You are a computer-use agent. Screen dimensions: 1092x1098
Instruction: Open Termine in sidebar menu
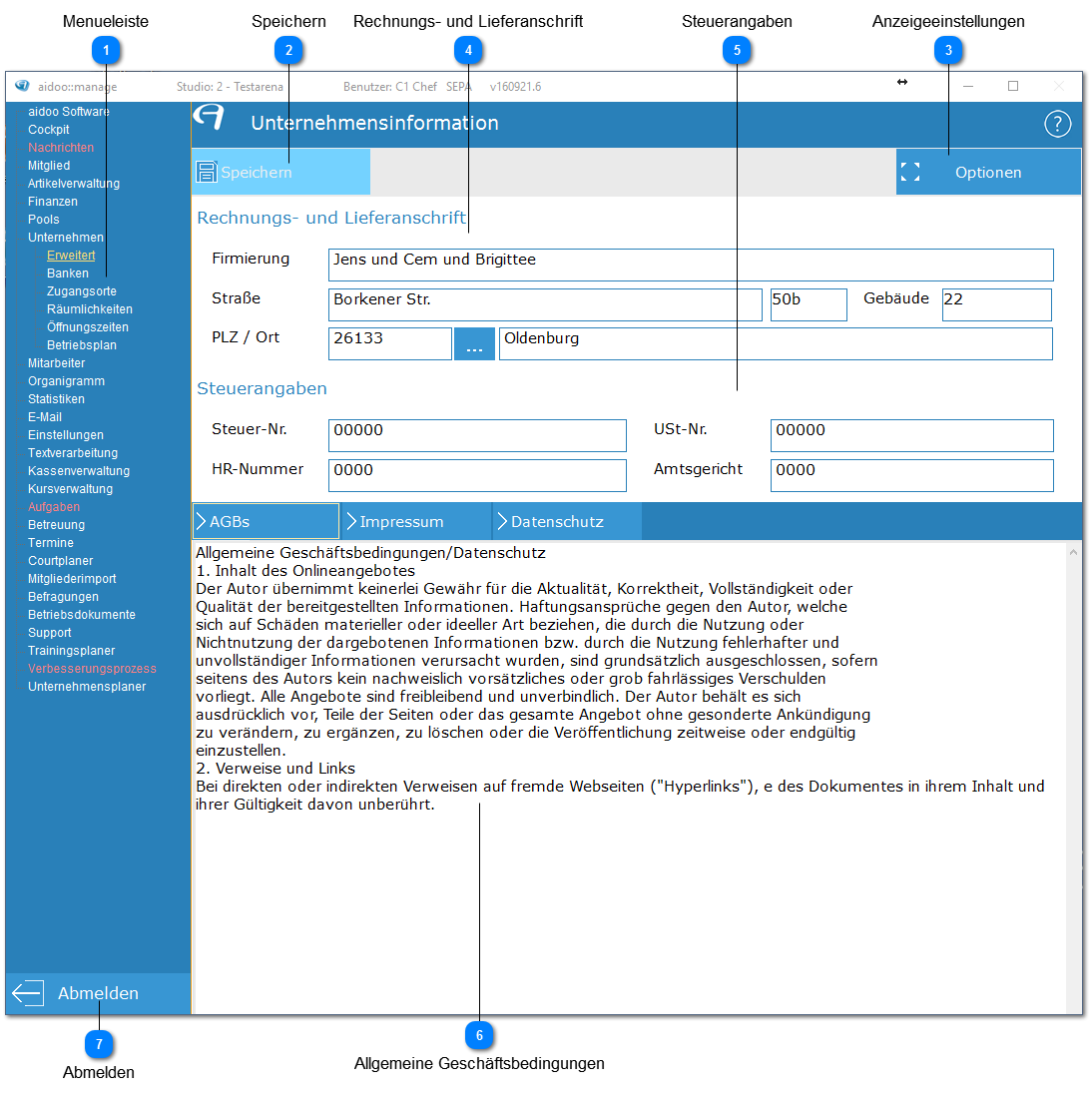51,543
